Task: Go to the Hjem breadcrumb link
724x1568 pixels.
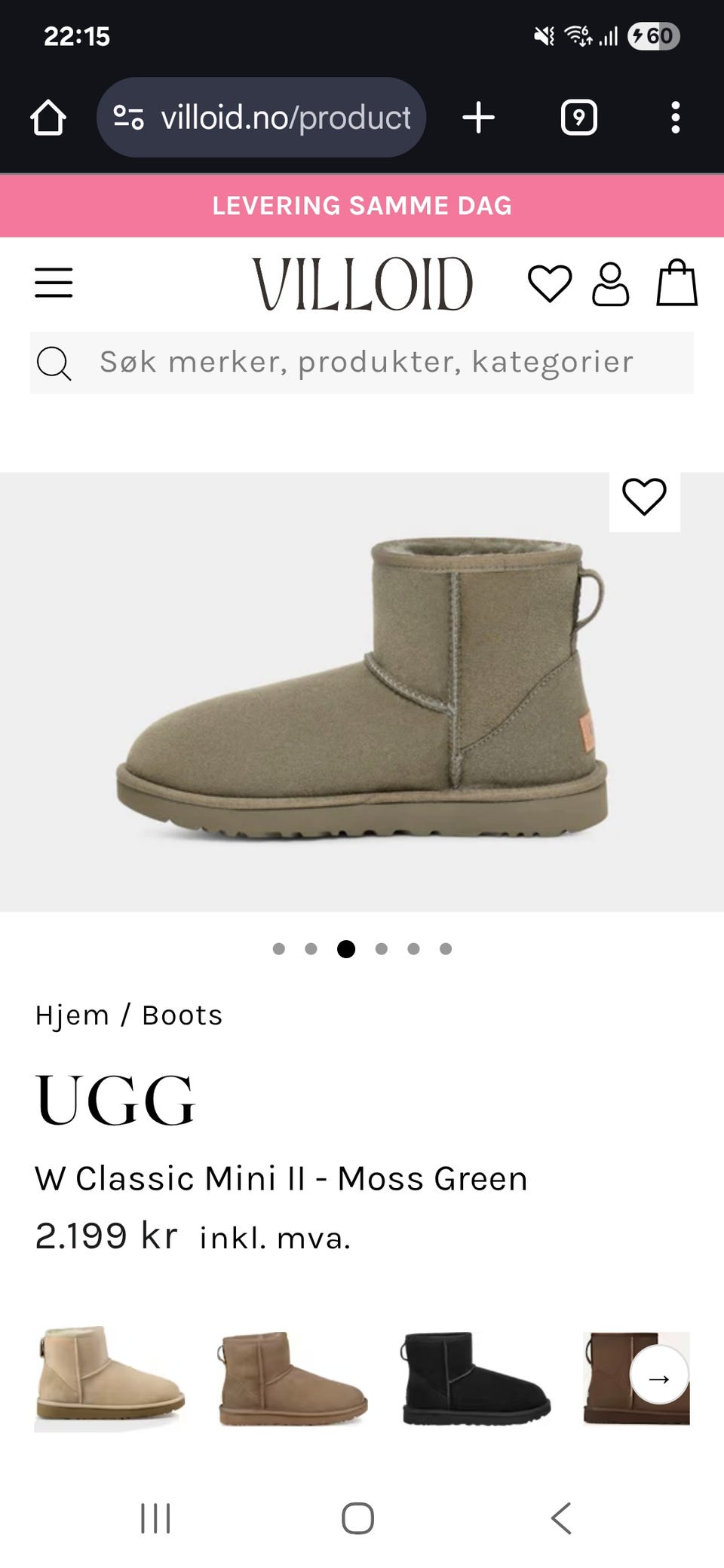Action: [x=72, y=1015]
